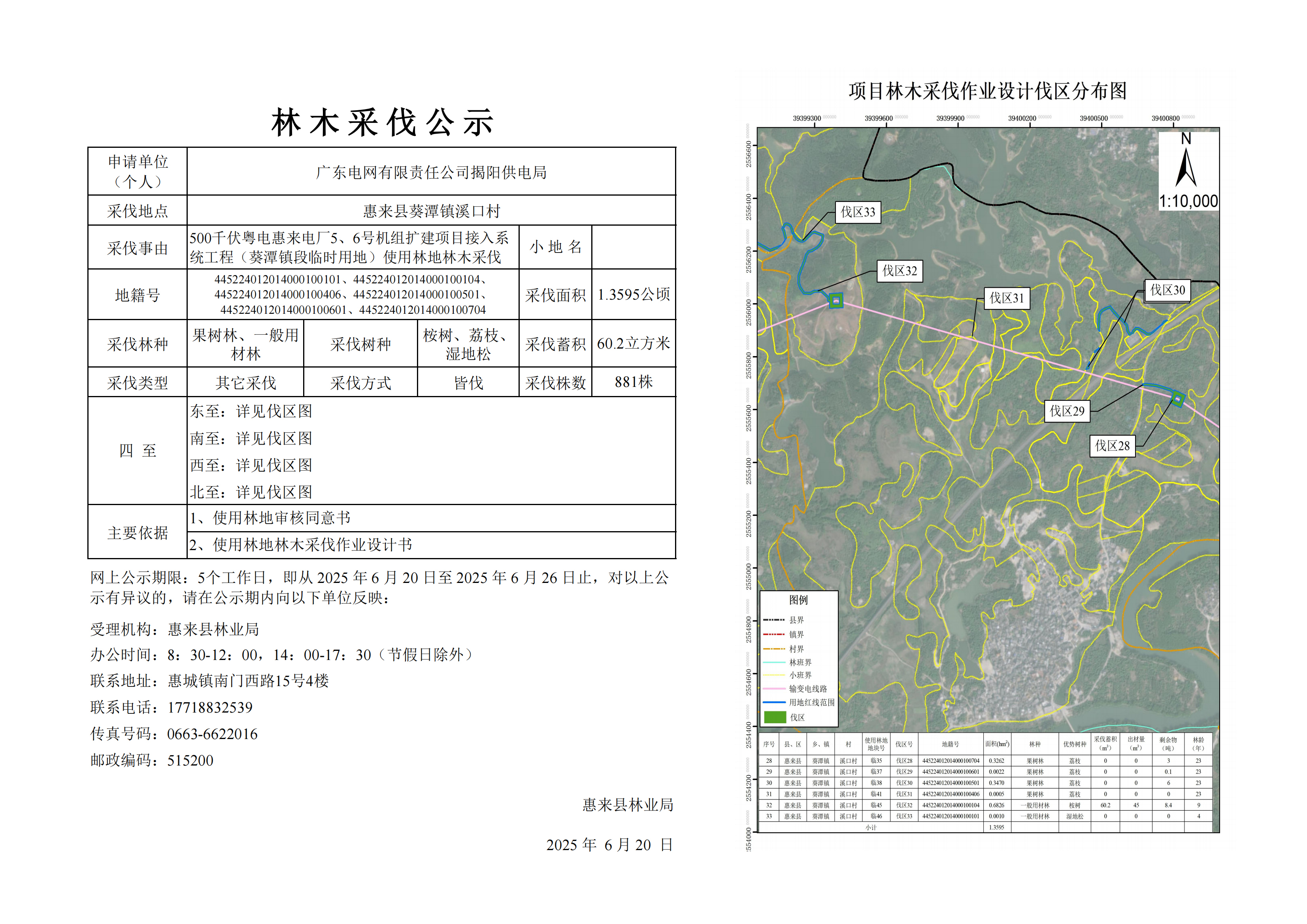Click logging location 惠来县葵潭镇溪口村
Image resolution: width=1307 pixels, height=924 pixels.
tap(432, 211)
